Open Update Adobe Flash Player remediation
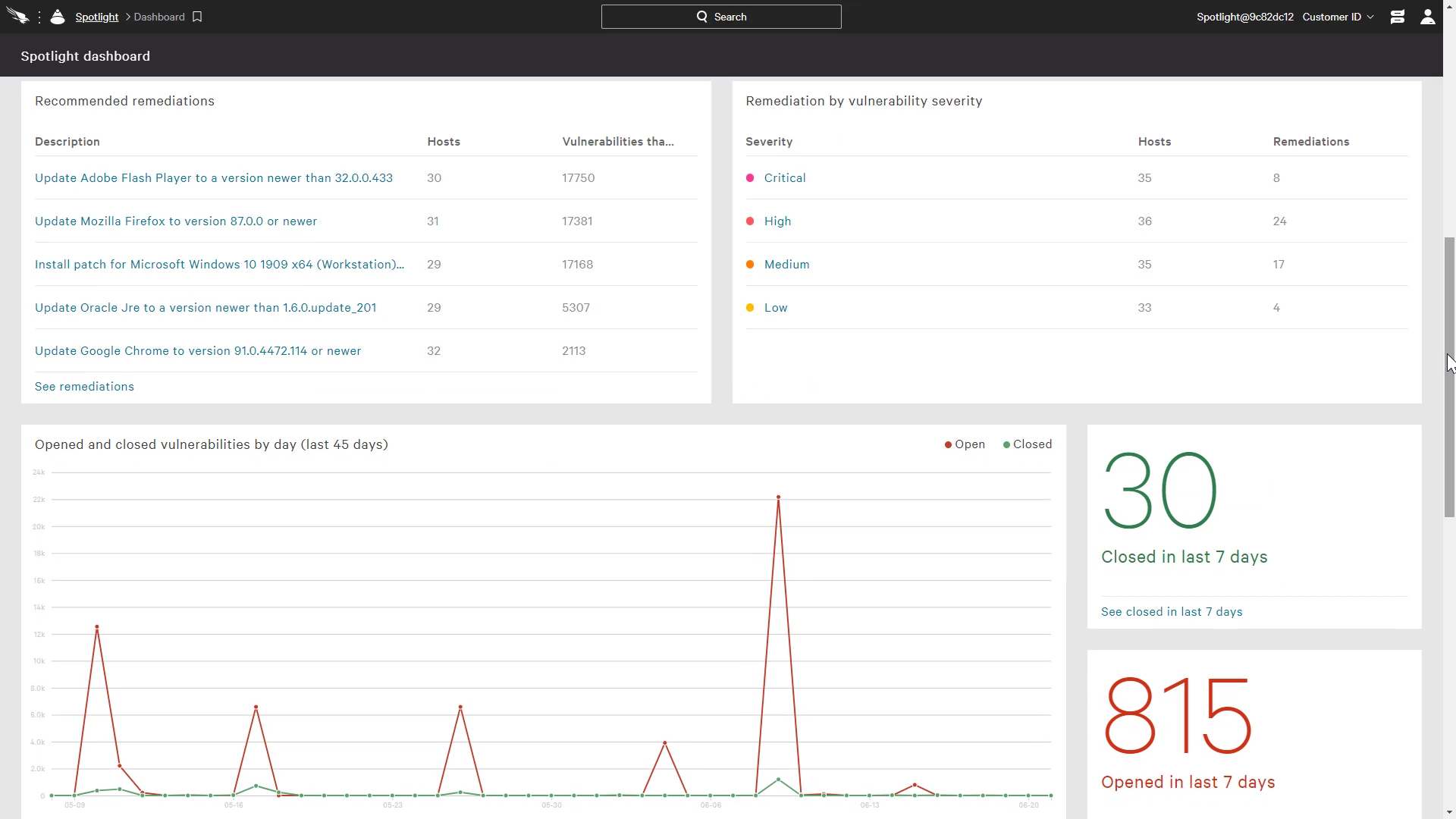This screenshot has width=1456, height=819. point(213,178)
